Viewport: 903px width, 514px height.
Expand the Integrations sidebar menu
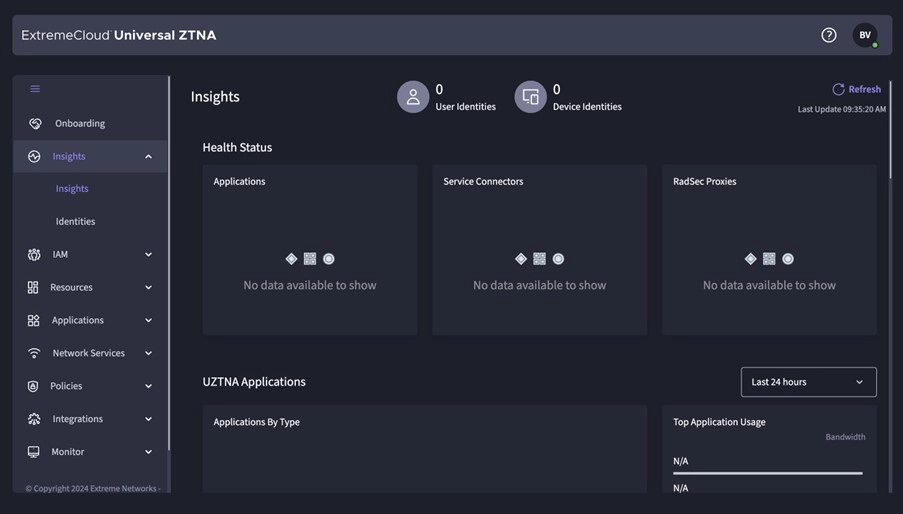tap(148, 419)
